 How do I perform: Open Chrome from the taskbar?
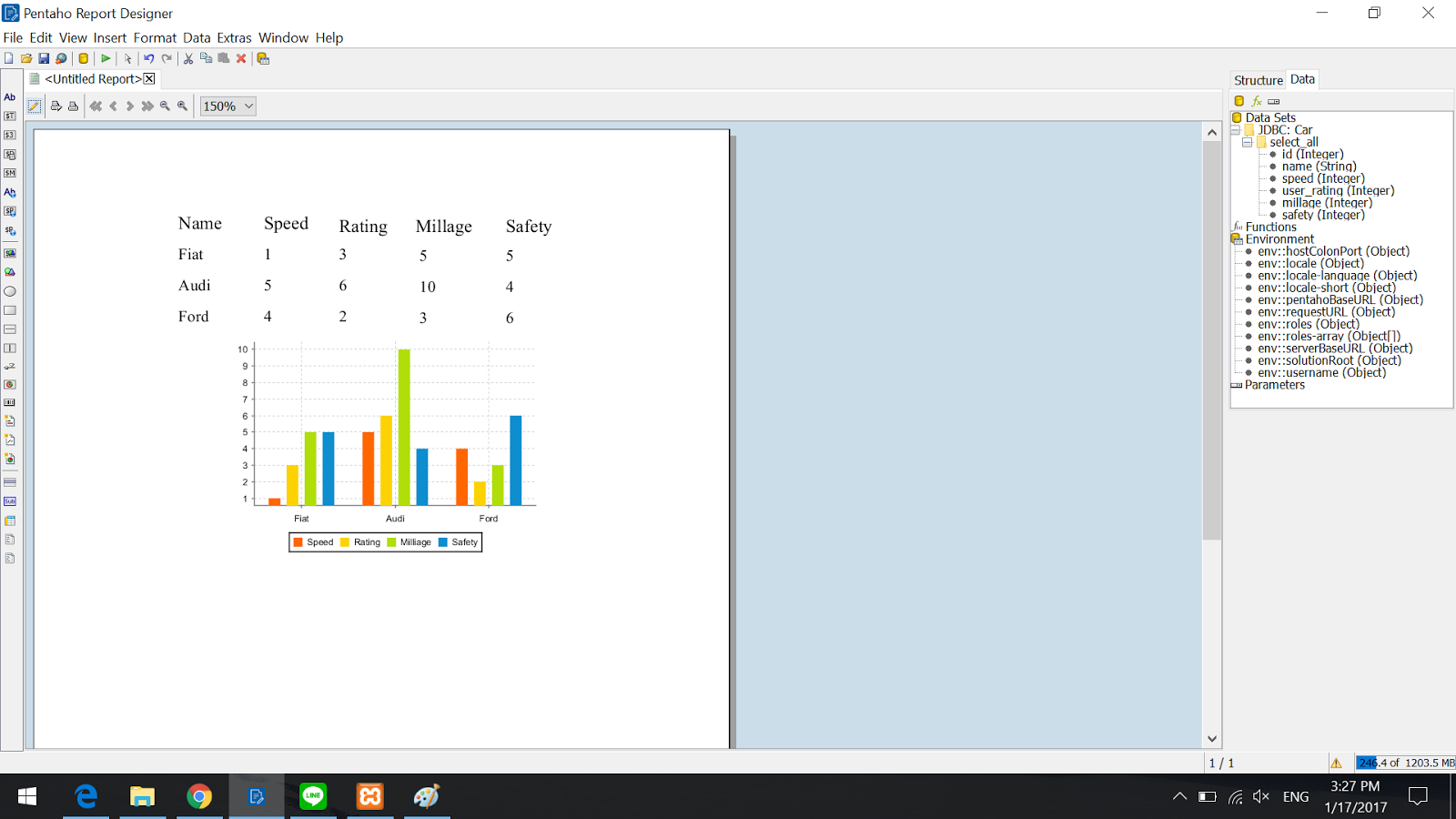pyautogui.click(x=199, y=796)
